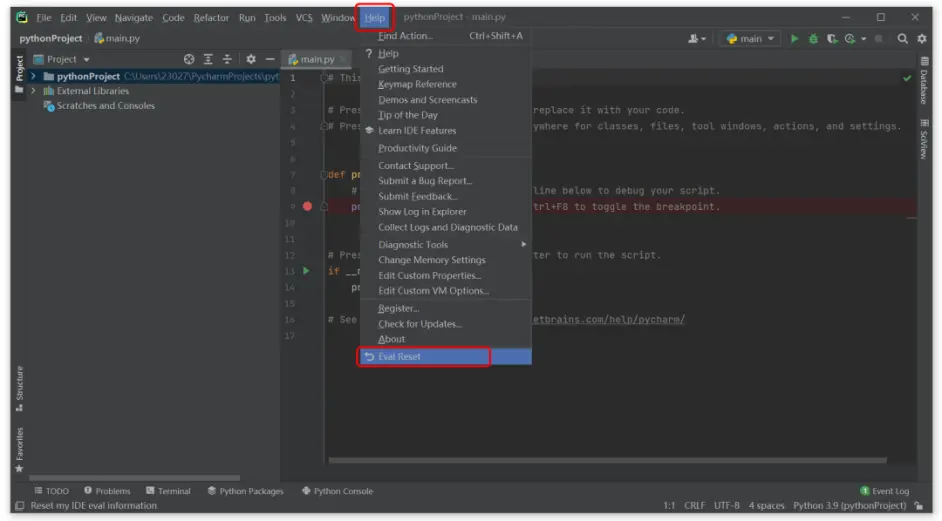This screenshot has width=942, height=521.
Task: Choose Edit Custom VM Options... entry
Action: (446, 291)
